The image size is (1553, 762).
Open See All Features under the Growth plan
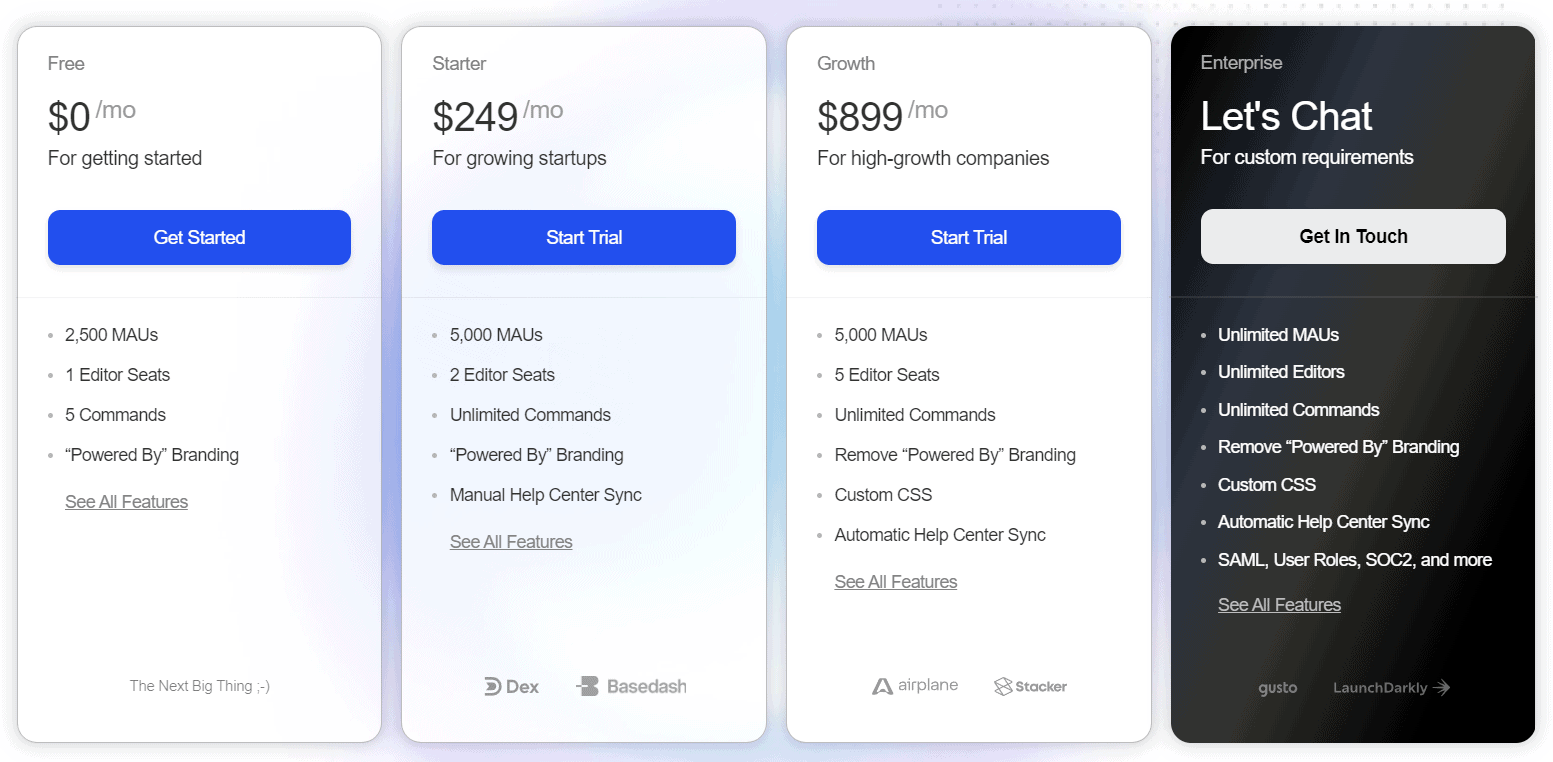(895, 581)
